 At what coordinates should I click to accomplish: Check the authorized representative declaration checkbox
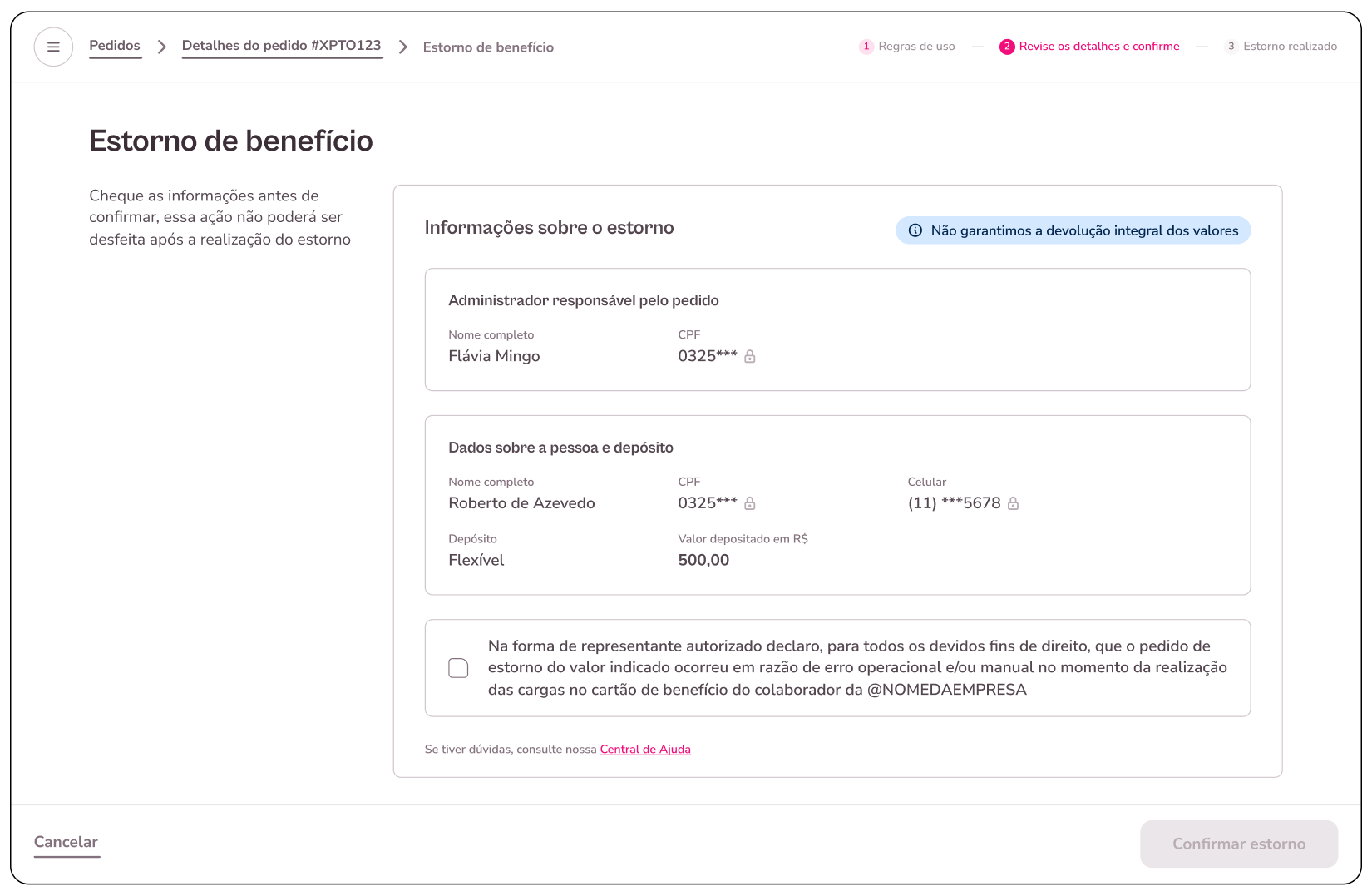[x=458, y=668]
